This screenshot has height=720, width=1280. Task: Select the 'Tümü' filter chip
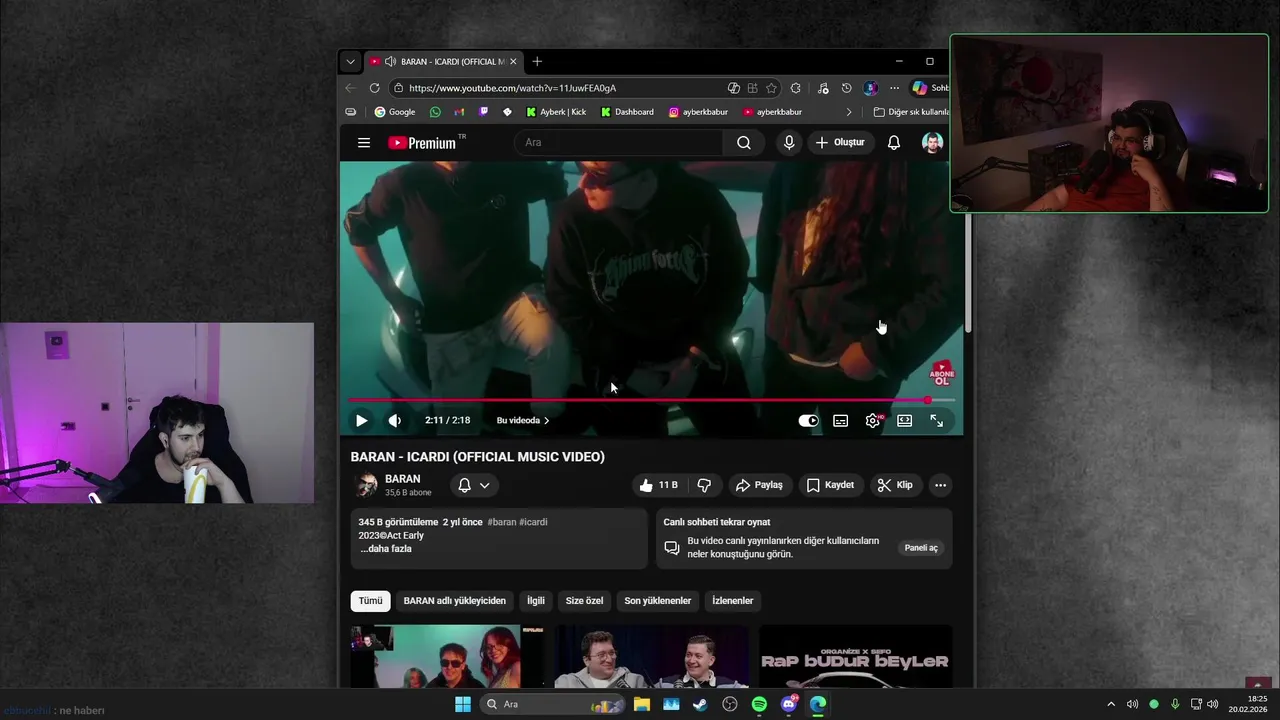(x=371, y=601)
